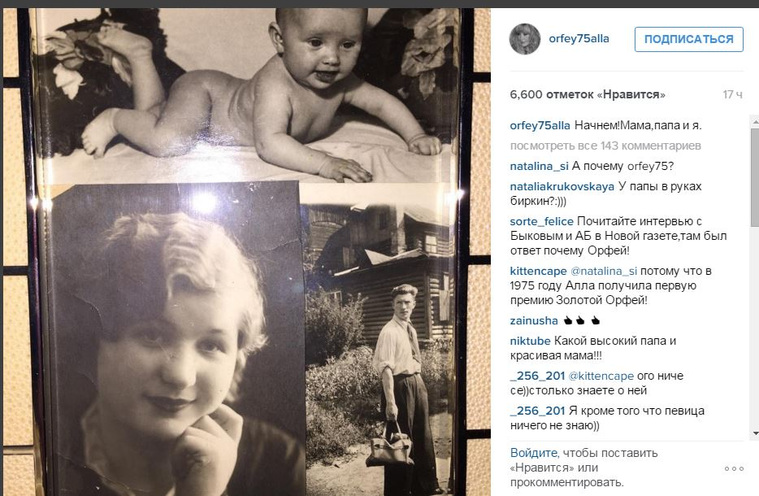The image size is (759, 496).
Task: Open niktube commenter profile
Action: 530,341
